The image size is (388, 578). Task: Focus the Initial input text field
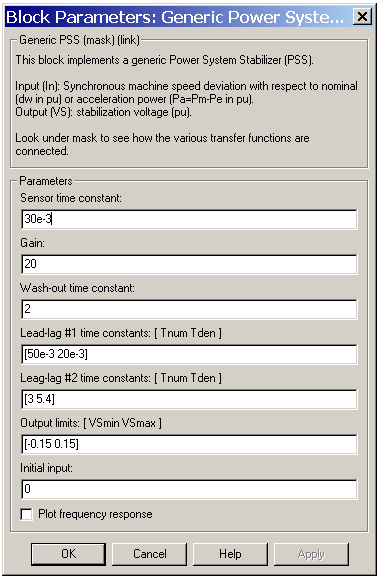189,489
